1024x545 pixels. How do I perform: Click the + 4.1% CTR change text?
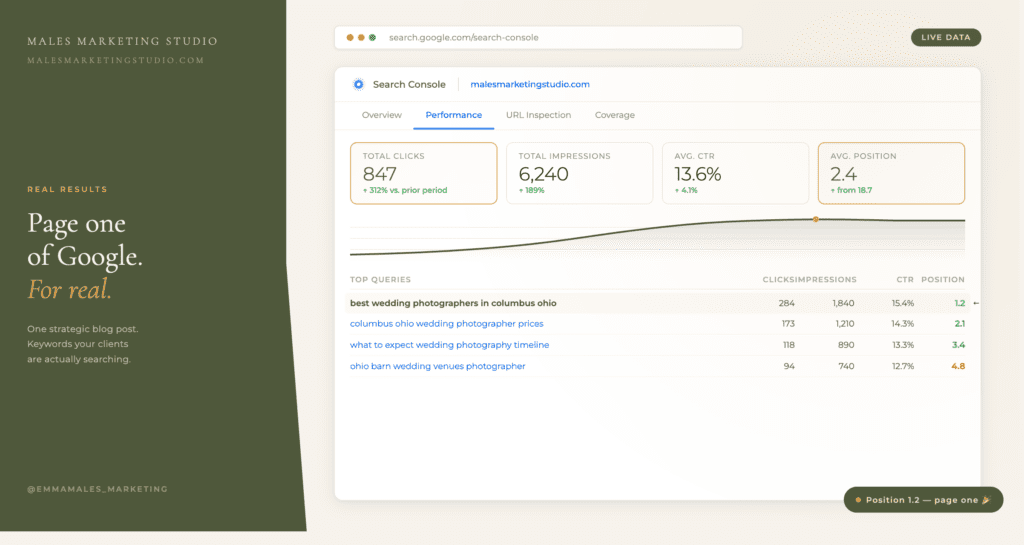click(x=686, y=191)
